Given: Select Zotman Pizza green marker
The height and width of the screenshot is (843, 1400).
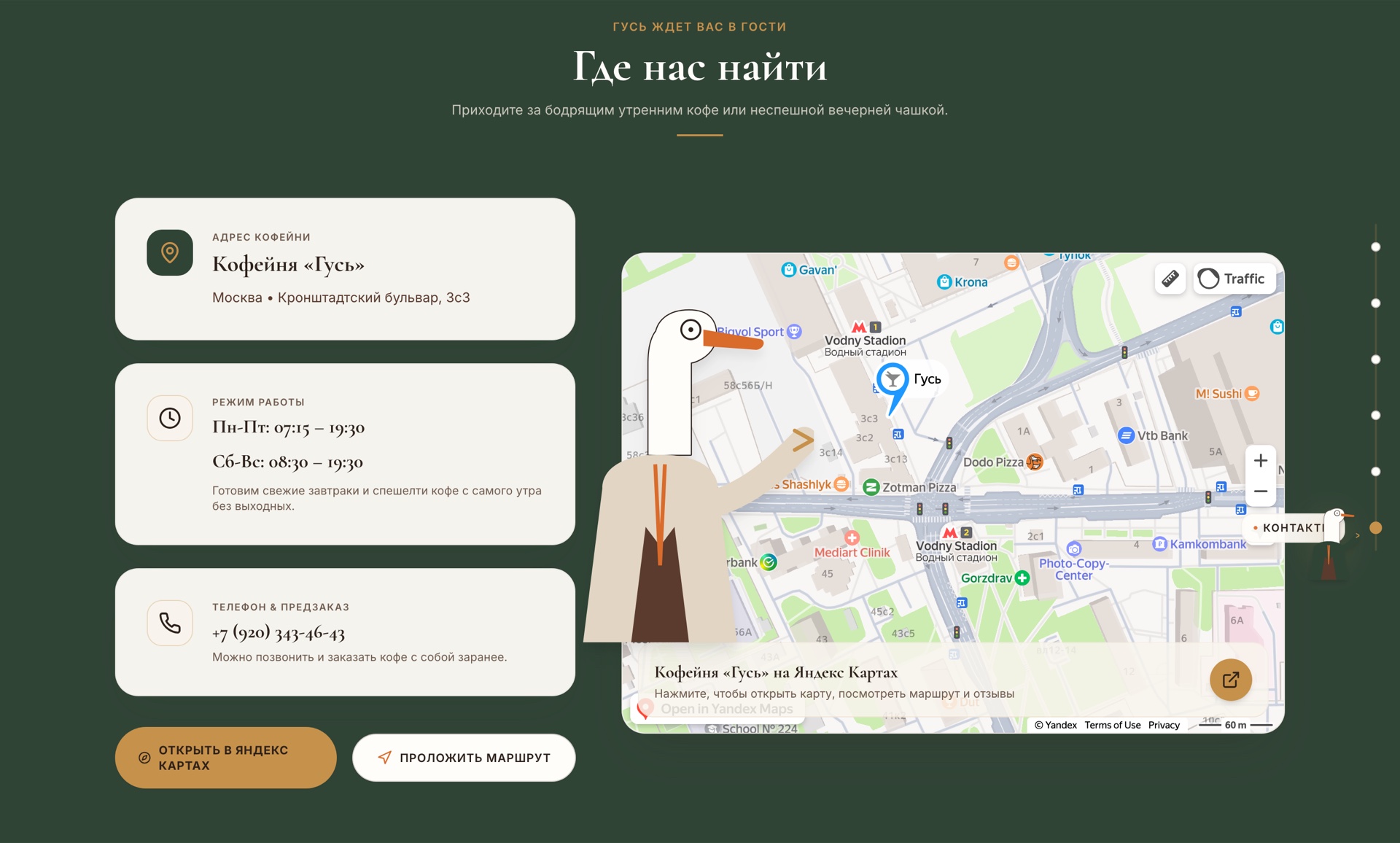Looking at the screenshot, I should [871, 487].
